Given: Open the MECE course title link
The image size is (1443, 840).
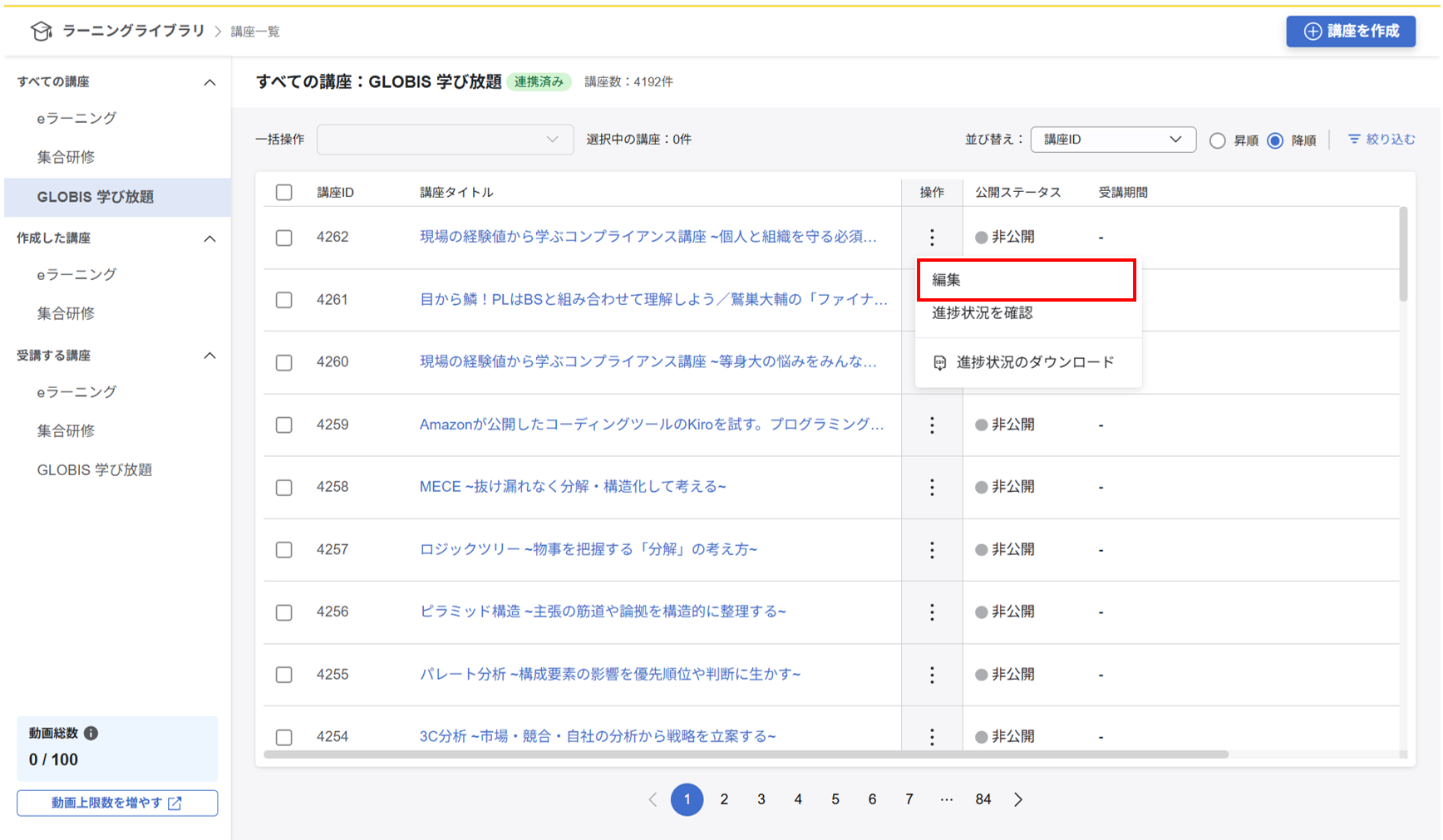Looking at the screenshot, I should coord(572,487).
